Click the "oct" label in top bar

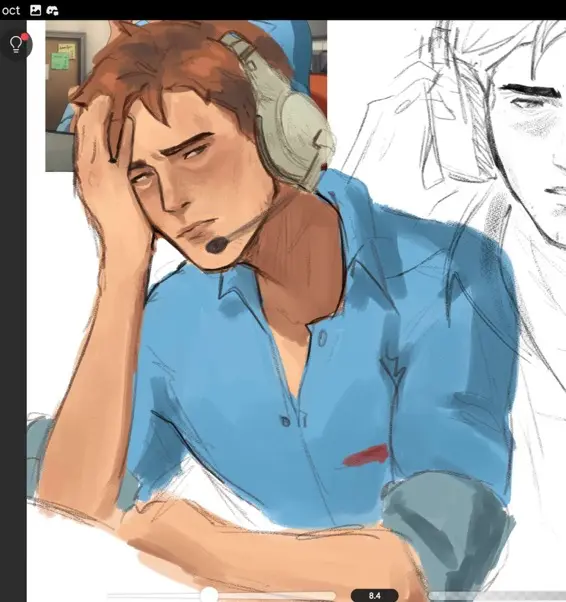[x=10, y=10]
